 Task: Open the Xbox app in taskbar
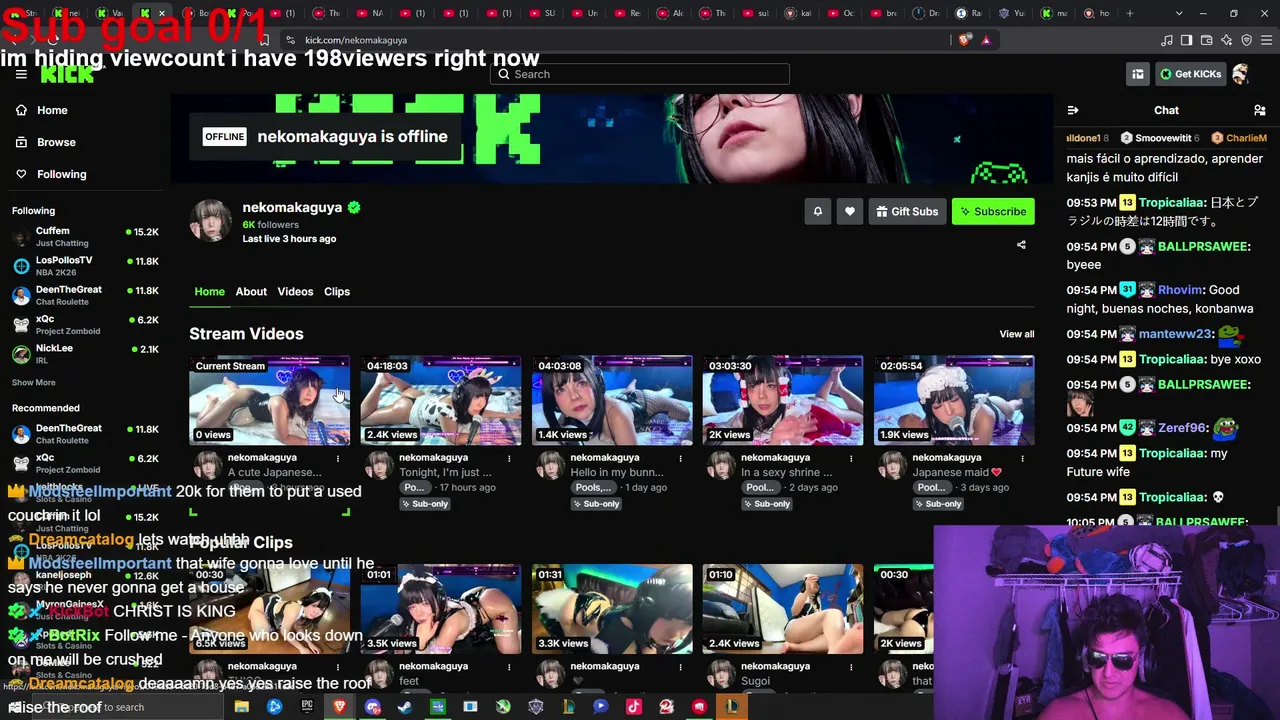coord(503,707)
